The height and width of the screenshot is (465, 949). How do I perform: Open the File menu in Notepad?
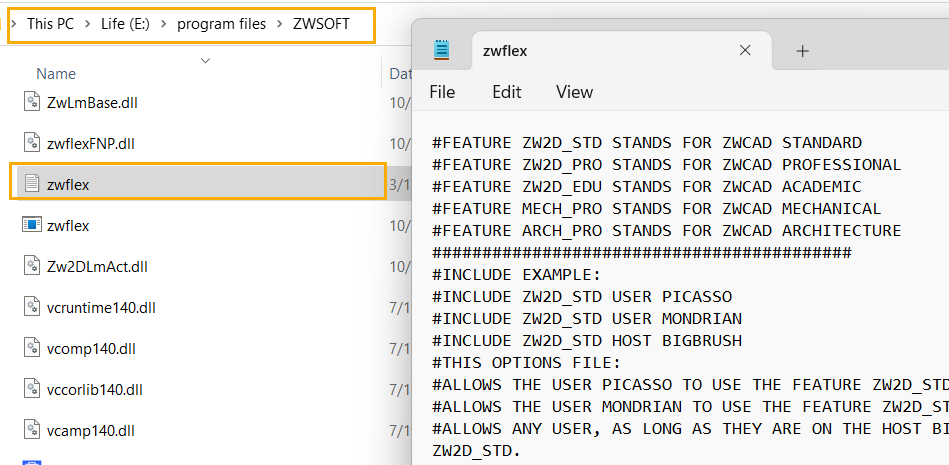coord(442,92)
